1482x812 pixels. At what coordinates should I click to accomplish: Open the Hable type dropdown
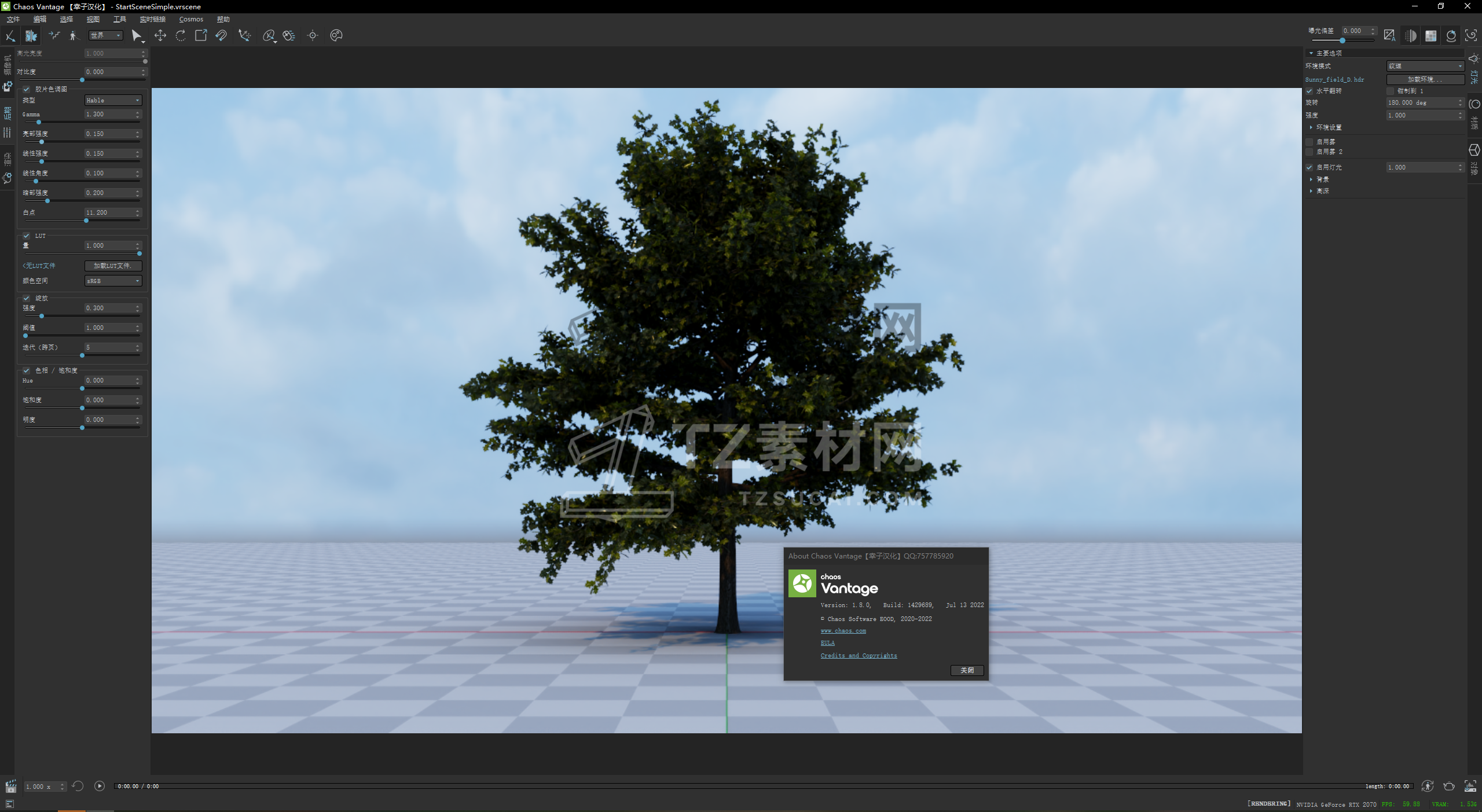point(113,100)
